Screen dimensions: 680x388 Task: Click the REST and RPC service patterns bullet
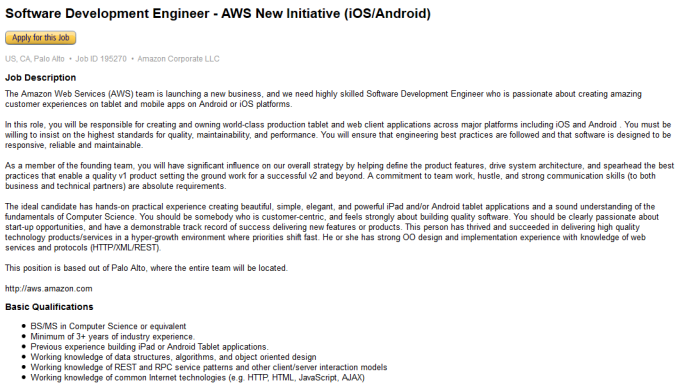[x=209, y=368]
